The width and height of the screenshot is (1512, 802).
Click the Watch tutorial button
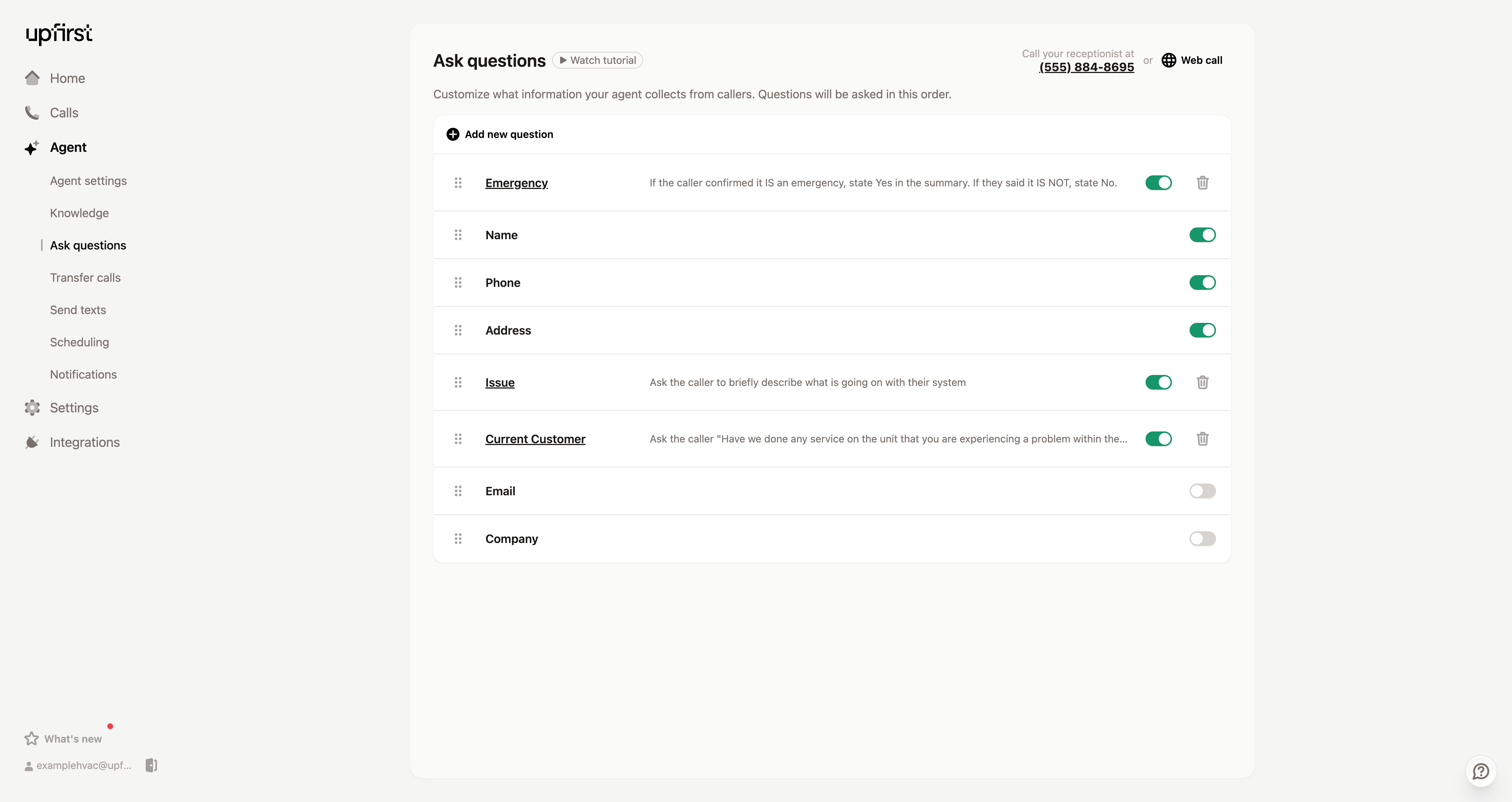click(x=597, y=59)
